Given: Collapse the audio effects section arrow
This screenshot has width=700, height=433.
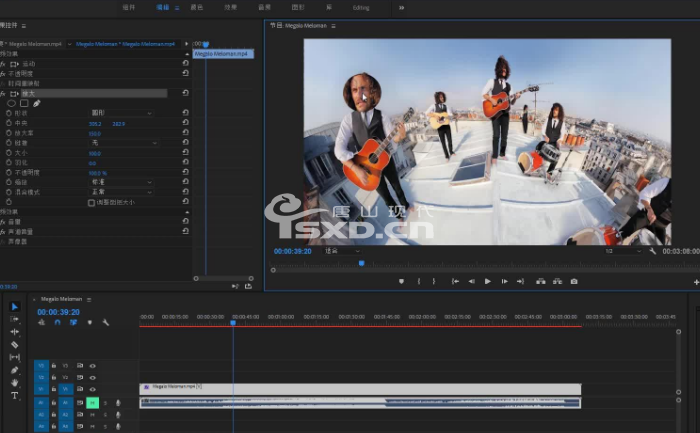Looking at the screenshot, I should pyautogui.click(x=187, y=212).
